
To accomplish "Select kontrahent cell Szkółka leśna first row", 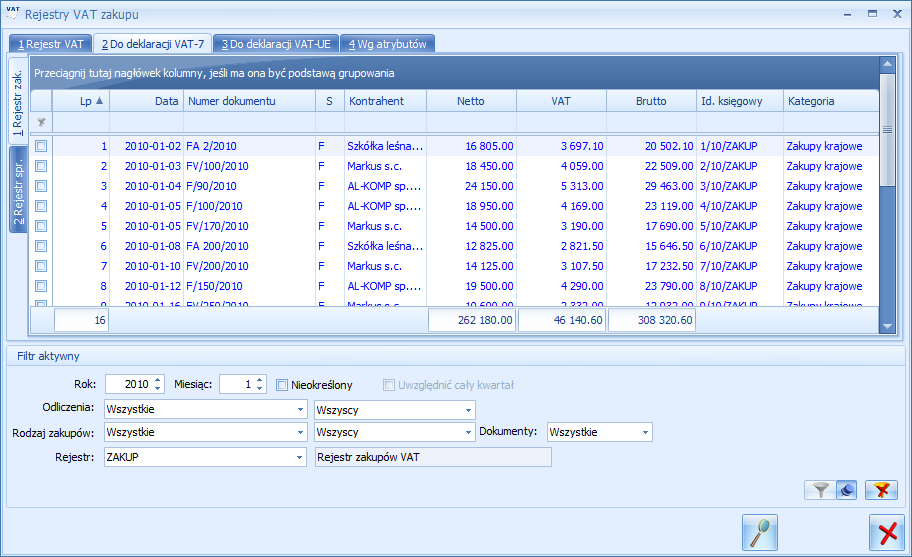I will tap(385, 146).
